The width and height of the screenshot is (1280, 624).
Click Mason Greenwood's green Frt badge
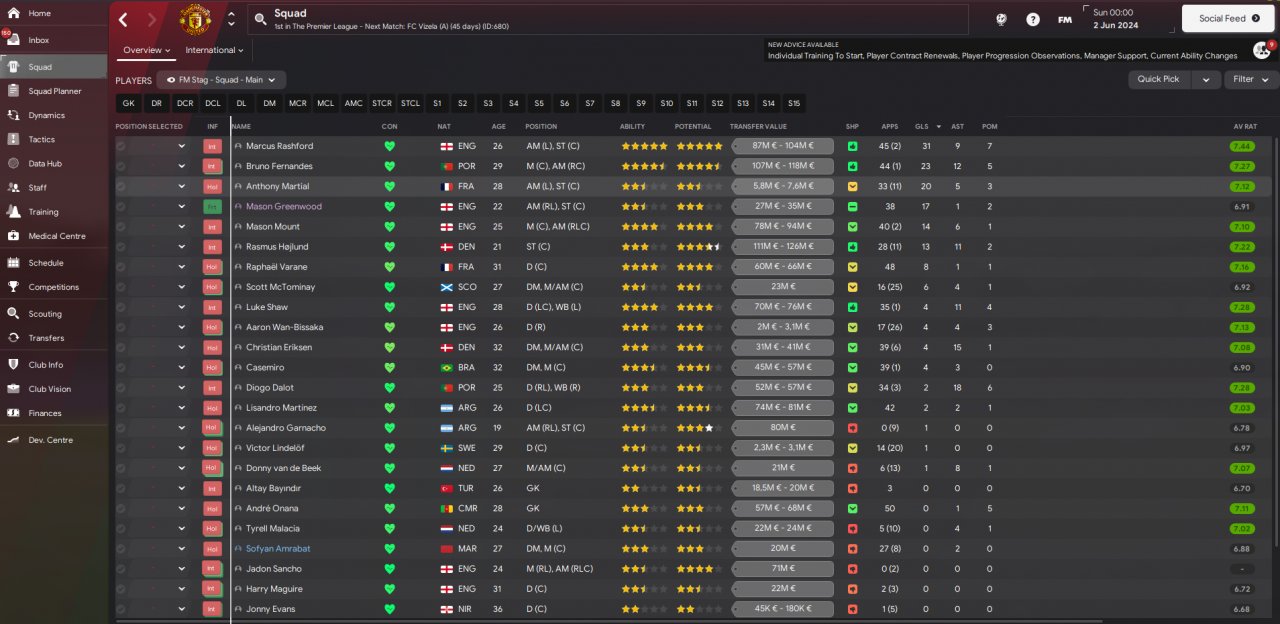coord(212,206)
